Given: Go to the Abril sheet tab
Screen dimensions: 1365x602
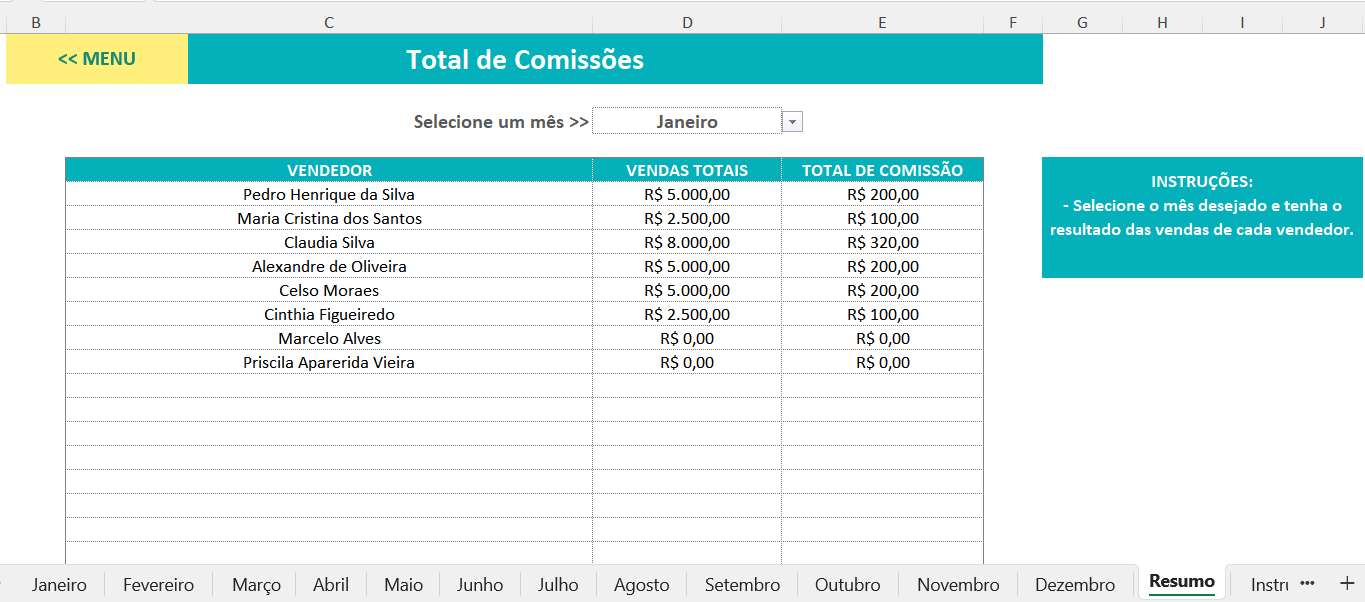Looking at the screenshot, I should [x=331, y=585].
